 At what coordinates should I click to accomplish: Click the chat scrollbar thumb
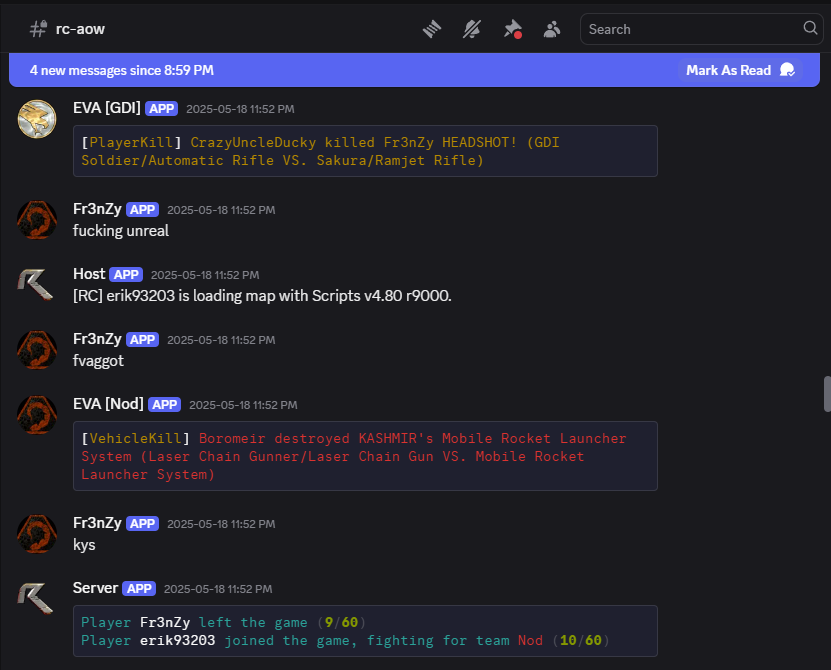tap(826, 393)
